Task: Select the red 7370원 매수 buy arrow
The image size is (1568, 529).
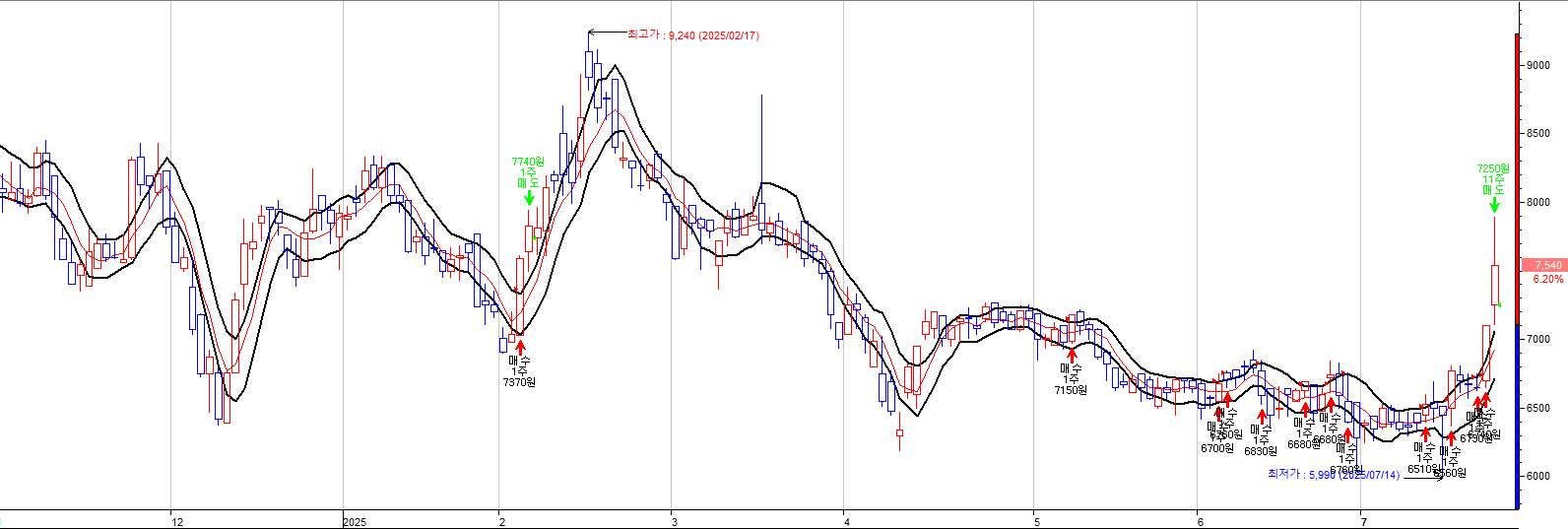Action: pyautogui.click(x=520, y=347)
